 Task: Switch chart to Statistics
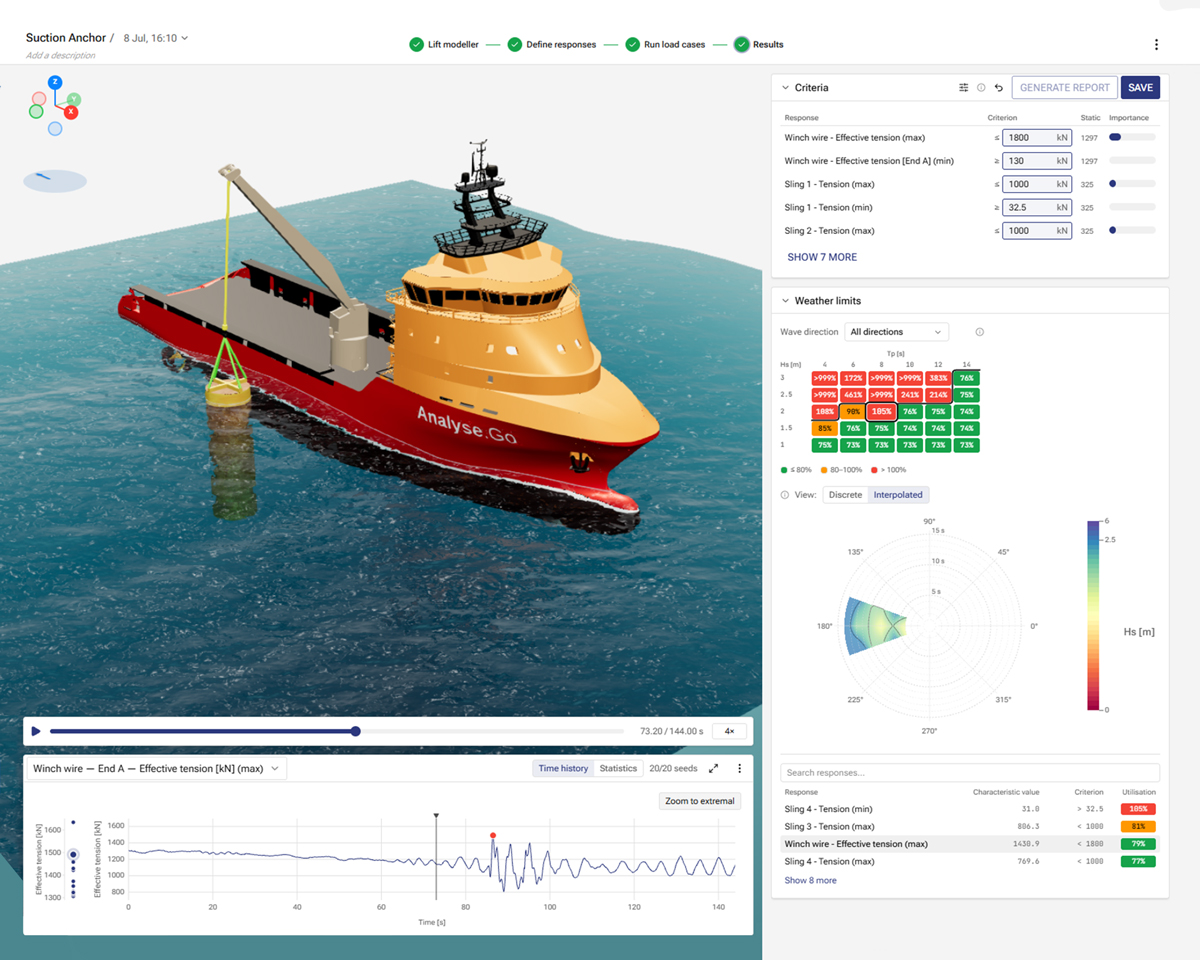click(618, 768)
